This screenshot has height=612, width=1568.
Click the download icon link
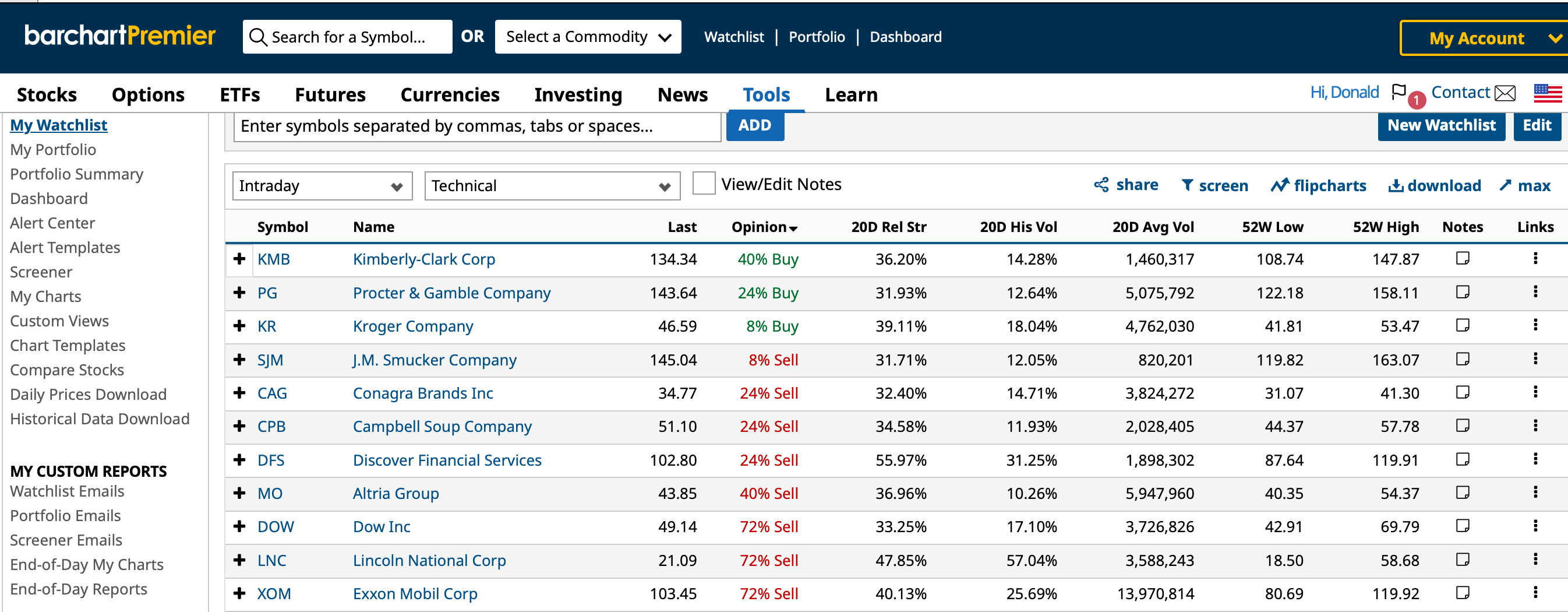click(x=1434, y=186)
